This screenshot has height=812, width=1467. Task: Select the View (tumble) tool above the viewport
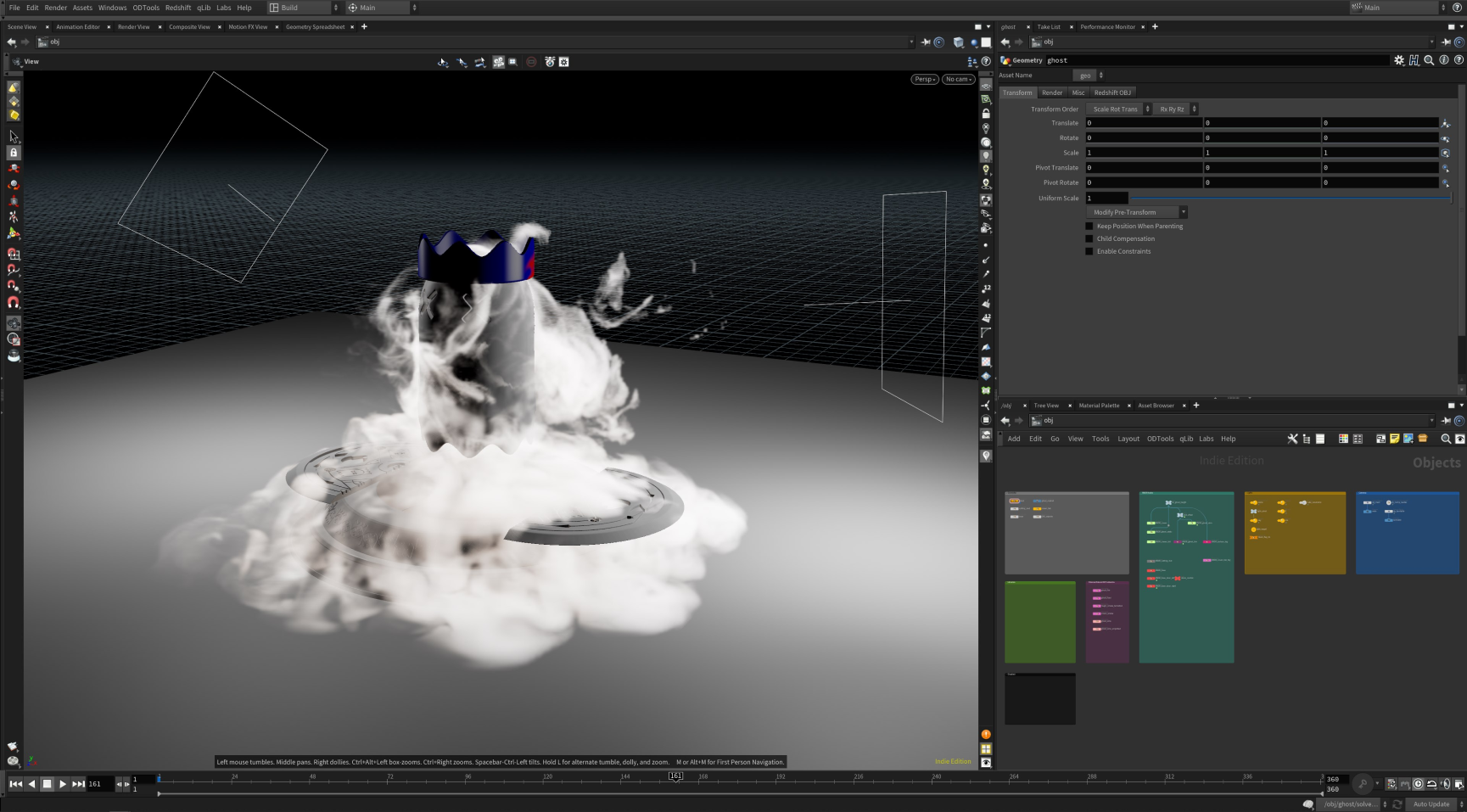tap(442, 61)
